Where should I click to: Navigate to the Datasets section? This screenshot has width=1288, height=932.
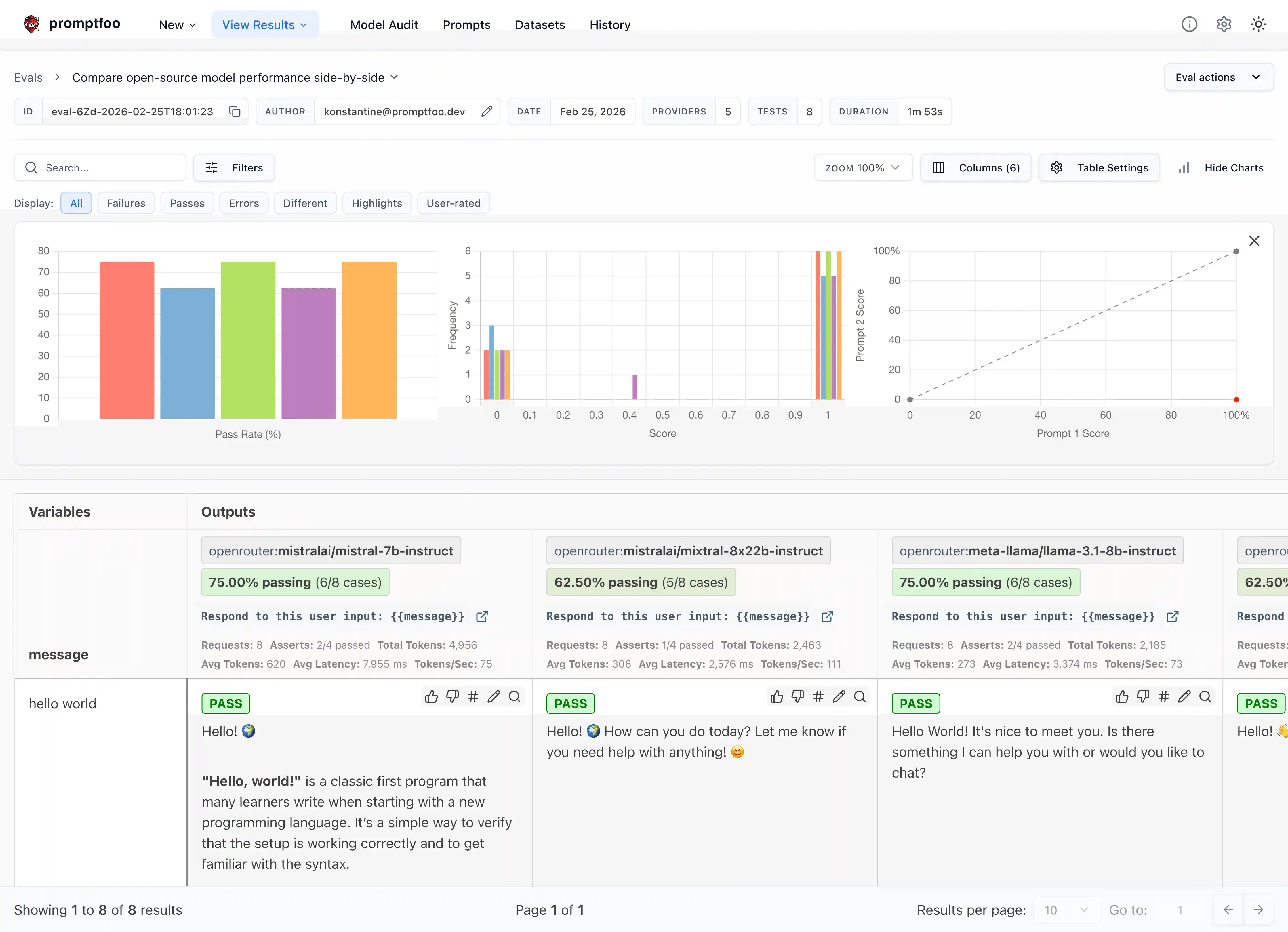540,24
